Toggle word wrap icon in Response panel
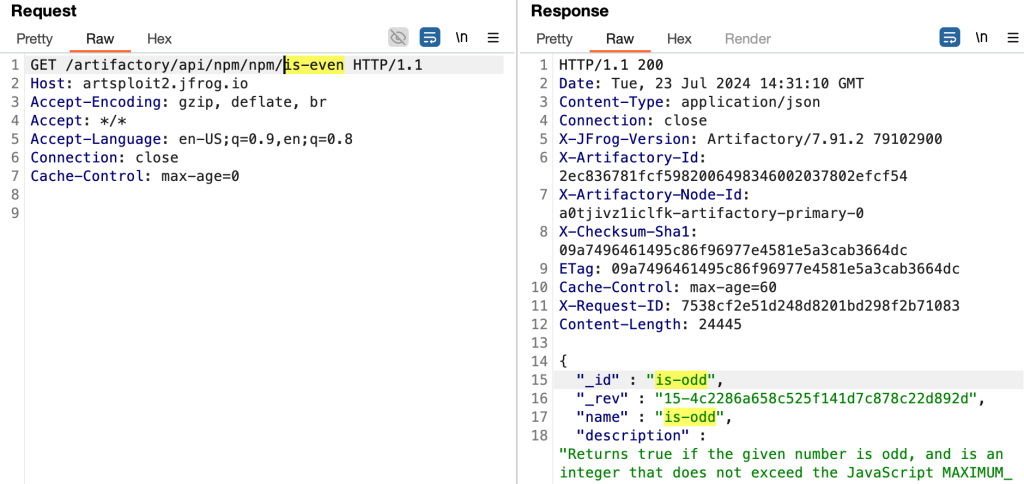1024x484 pixels. pyautogui.click(x=950, y=38)
